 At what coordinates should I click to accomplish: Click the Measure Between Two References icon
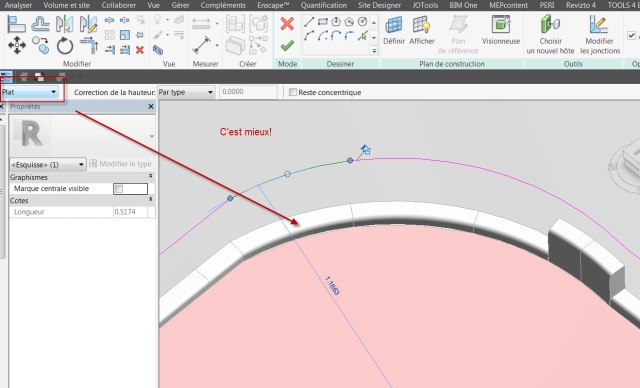(201, 23)
